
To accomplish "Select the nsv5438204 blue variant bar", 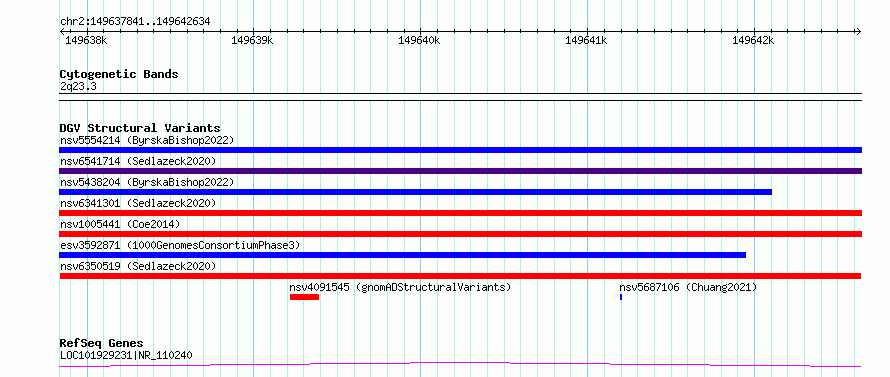I will pos(415,192).
